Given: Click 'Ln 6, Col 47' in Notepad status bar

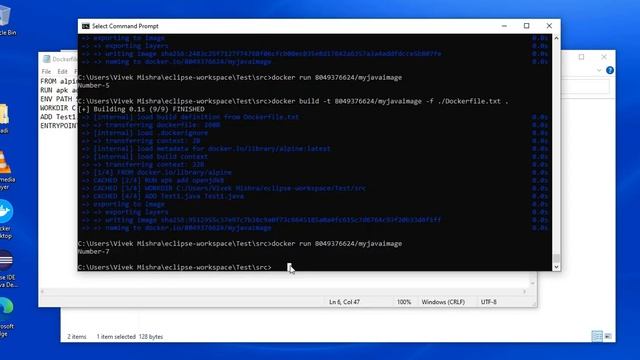Looking at the screenshot, I should tap(344, 302).
